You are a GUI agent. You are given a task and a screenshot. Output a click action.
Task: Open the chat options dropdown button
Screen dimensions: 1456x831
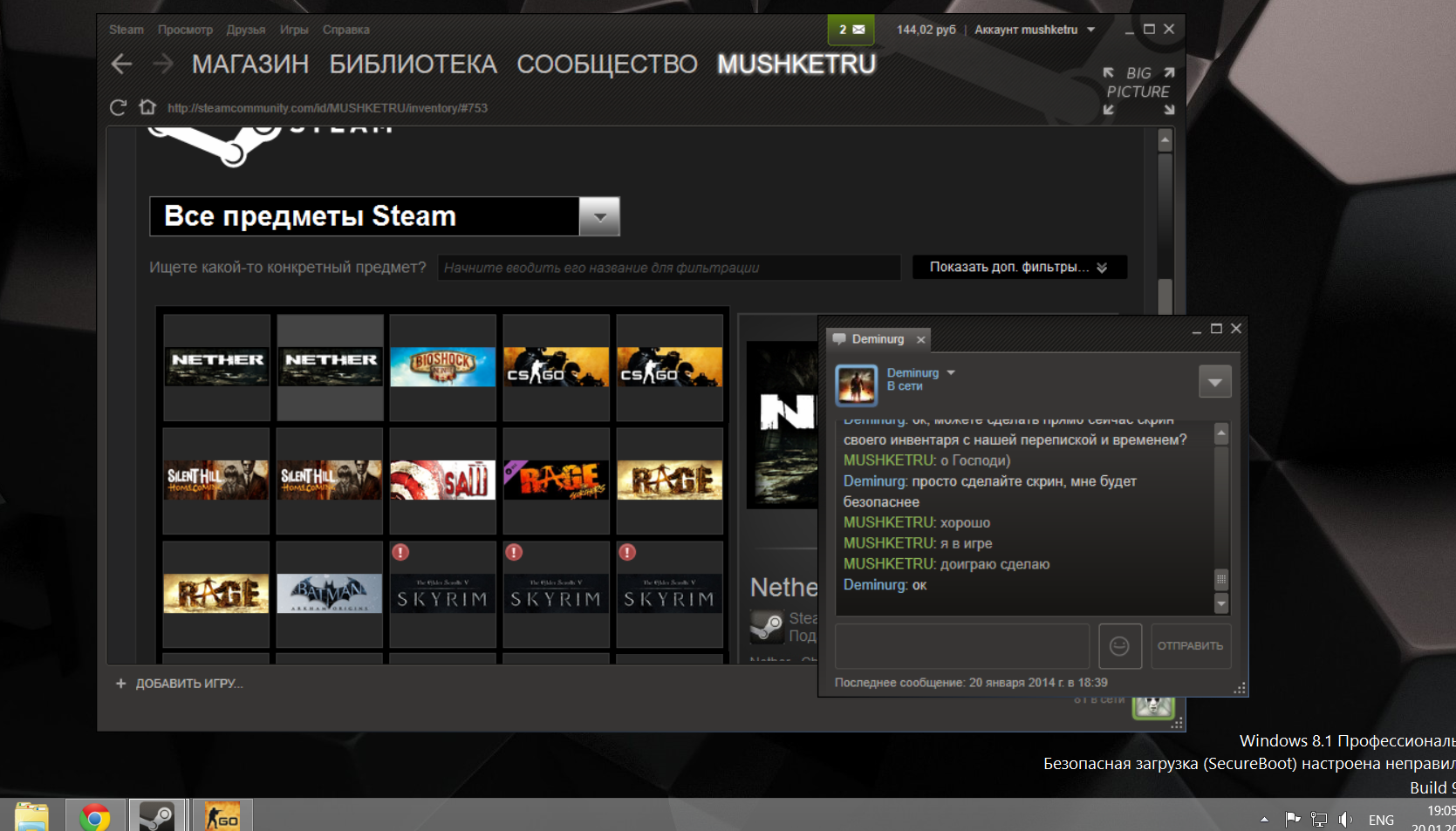(x=1215, y=382)
